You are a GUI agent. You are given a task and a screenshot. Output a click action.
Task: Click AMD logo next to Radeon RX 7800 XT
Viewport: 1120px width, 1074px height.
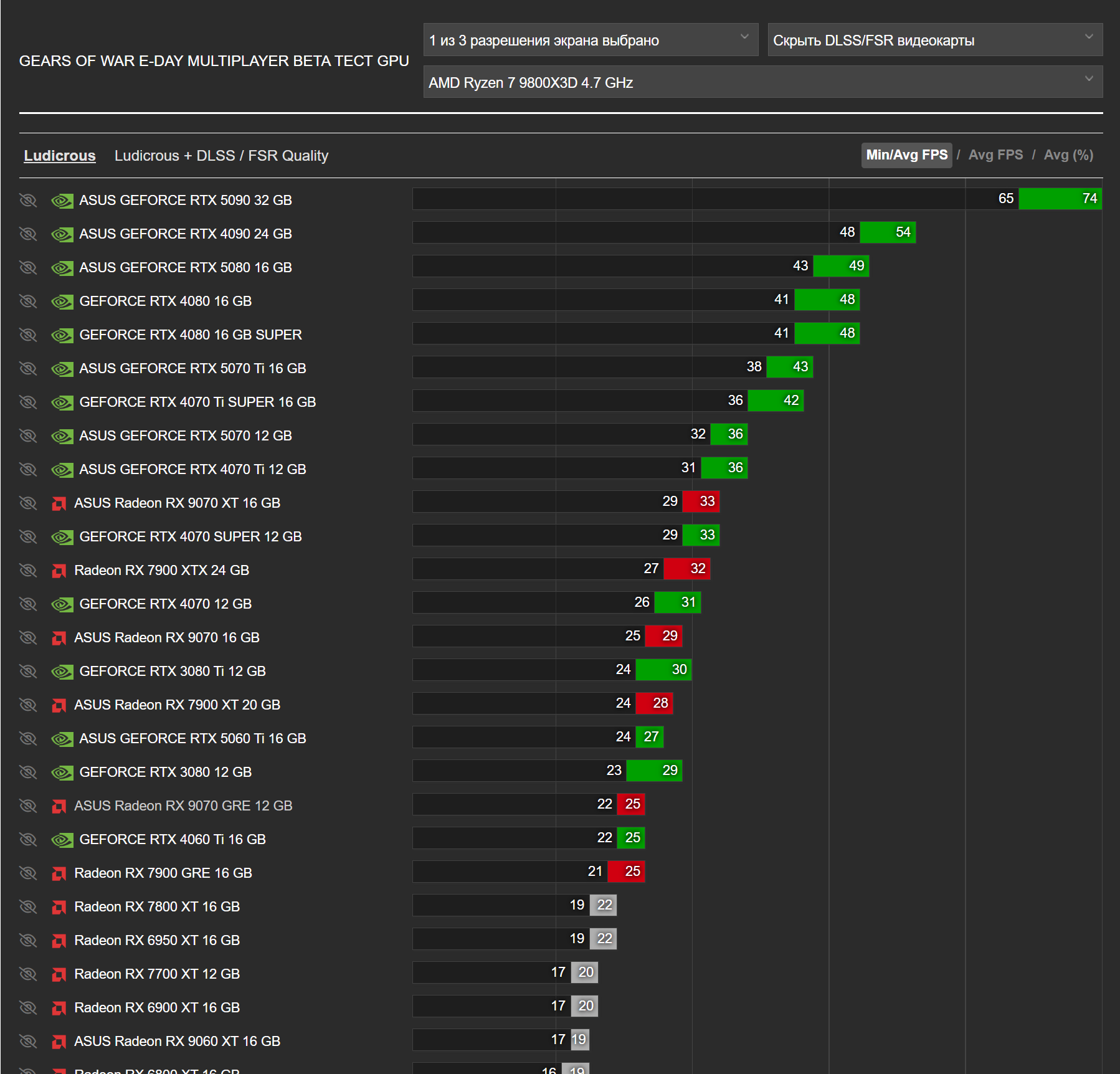coord(59,907)
